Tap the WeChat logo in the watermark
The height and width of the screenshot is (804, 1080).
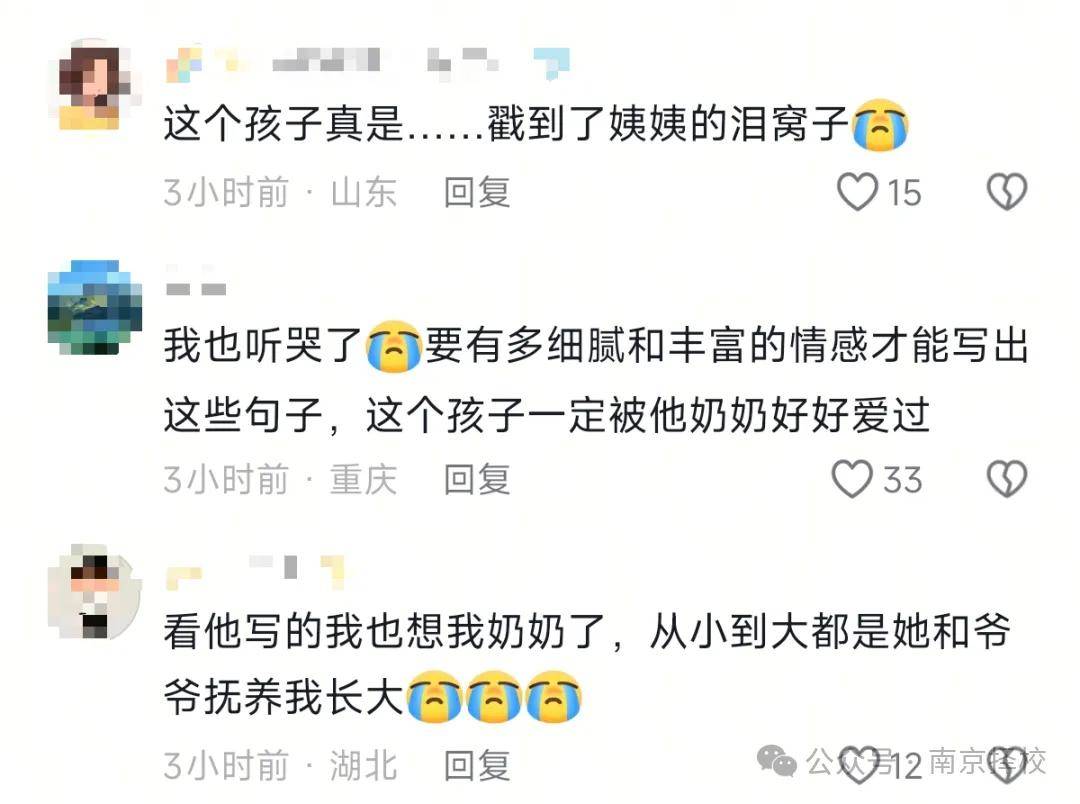tap(777, 761)
